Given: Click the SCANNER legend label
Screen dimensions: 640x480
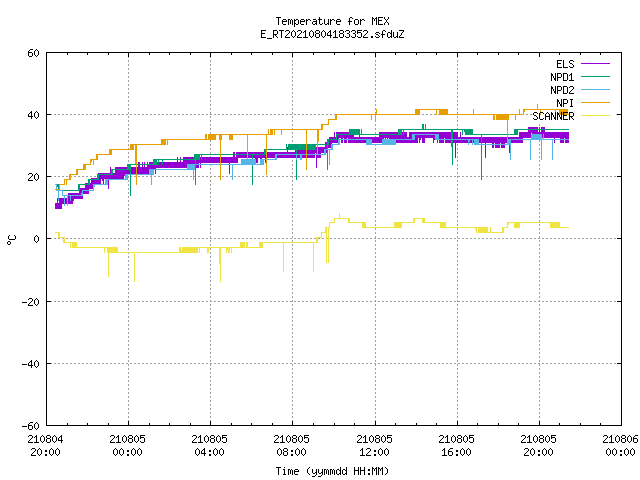Looking at the screenshot, I should tap(553, 116).
